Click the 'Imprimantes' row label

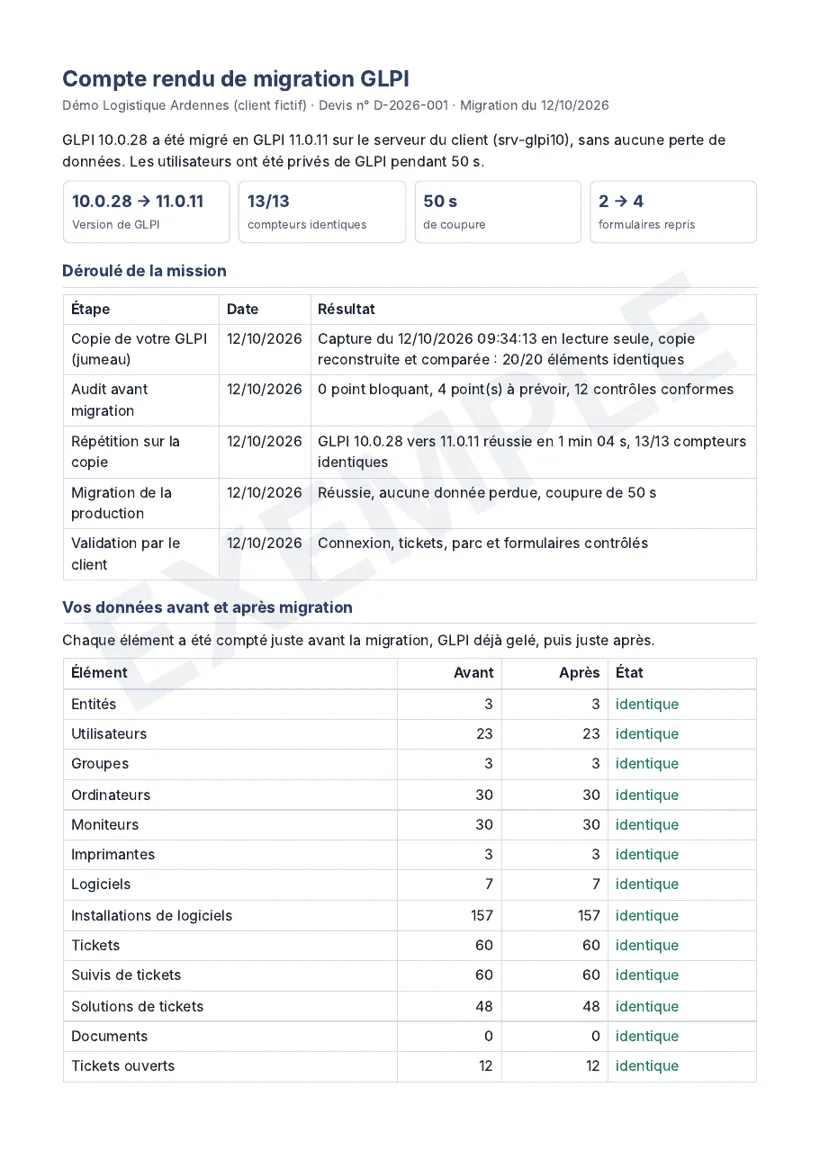[x=112, y=854]
